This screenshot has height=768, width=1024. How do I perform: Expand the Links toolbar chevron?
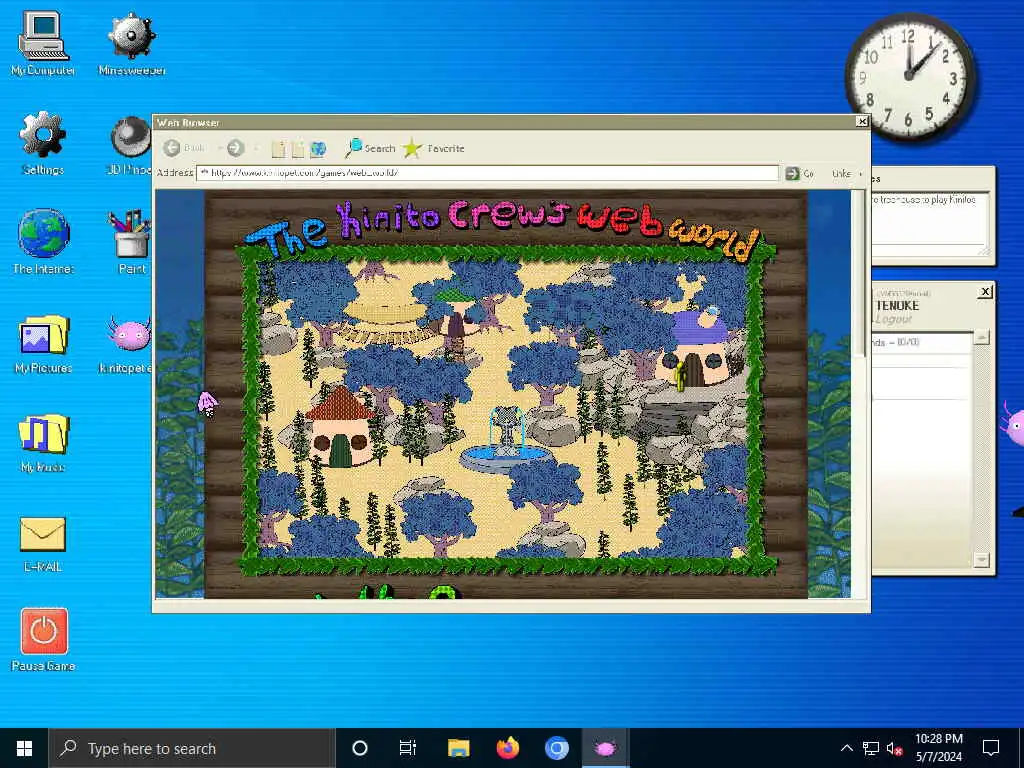click(x=861, y=174)
